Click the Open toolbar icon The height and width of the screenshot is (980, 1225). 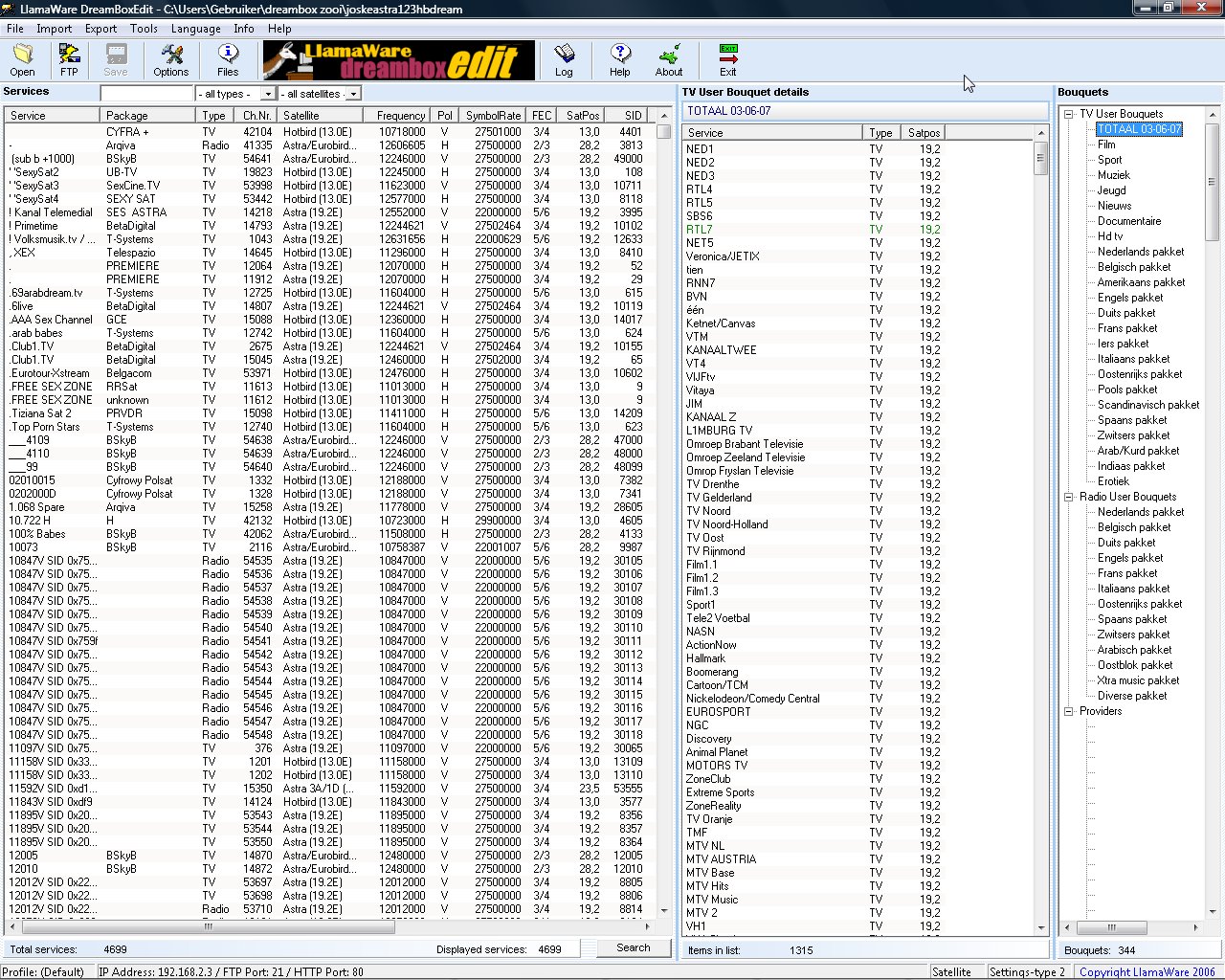[x=22, y=59]
